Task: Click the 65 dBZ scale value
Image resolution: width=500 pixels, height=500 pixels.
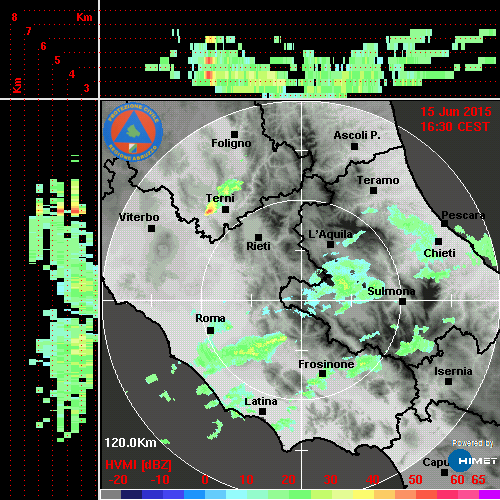Action: [x=479, y=480]
